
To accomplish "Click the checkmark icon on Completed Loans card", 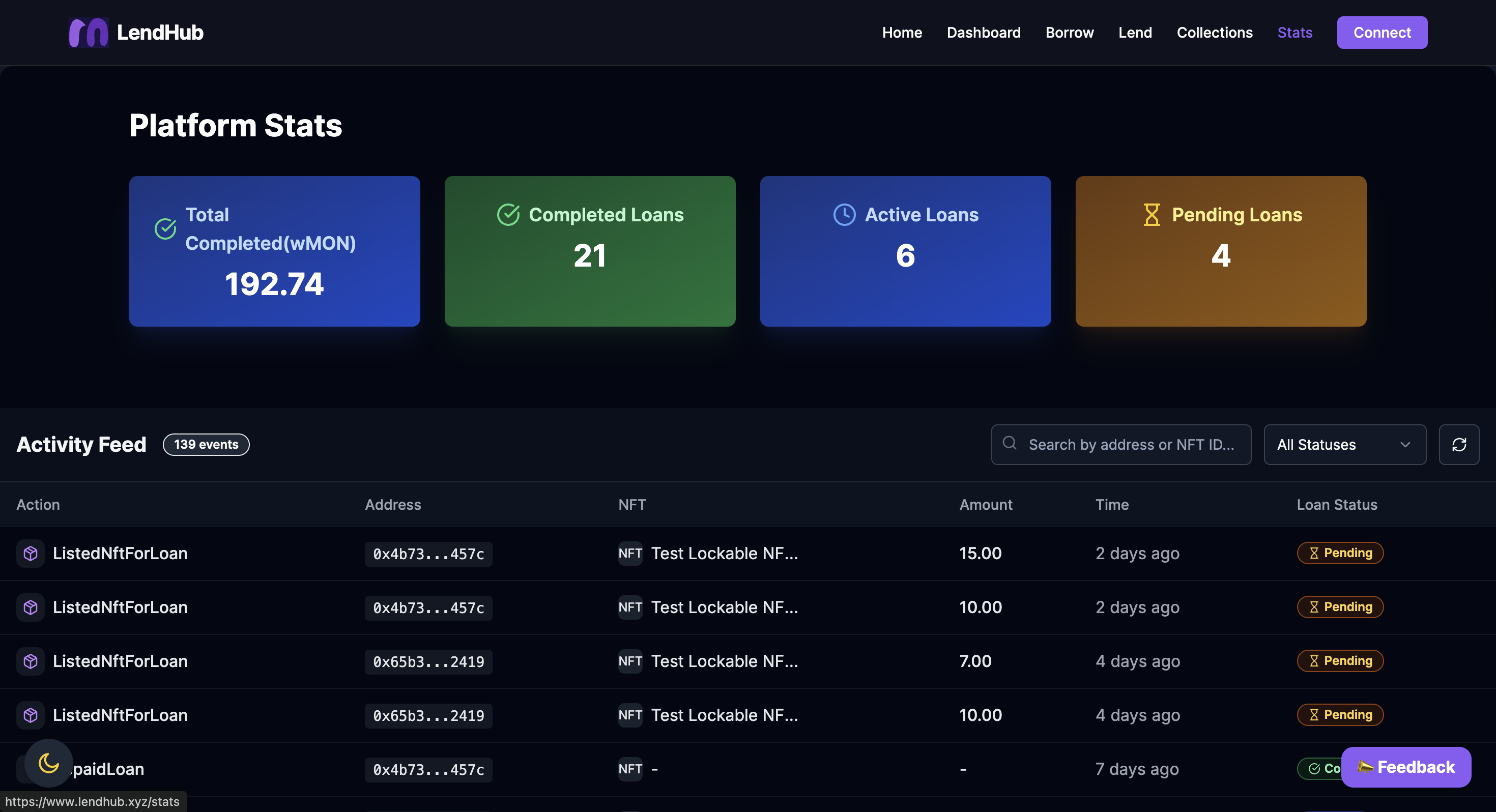I will point(508,214).
